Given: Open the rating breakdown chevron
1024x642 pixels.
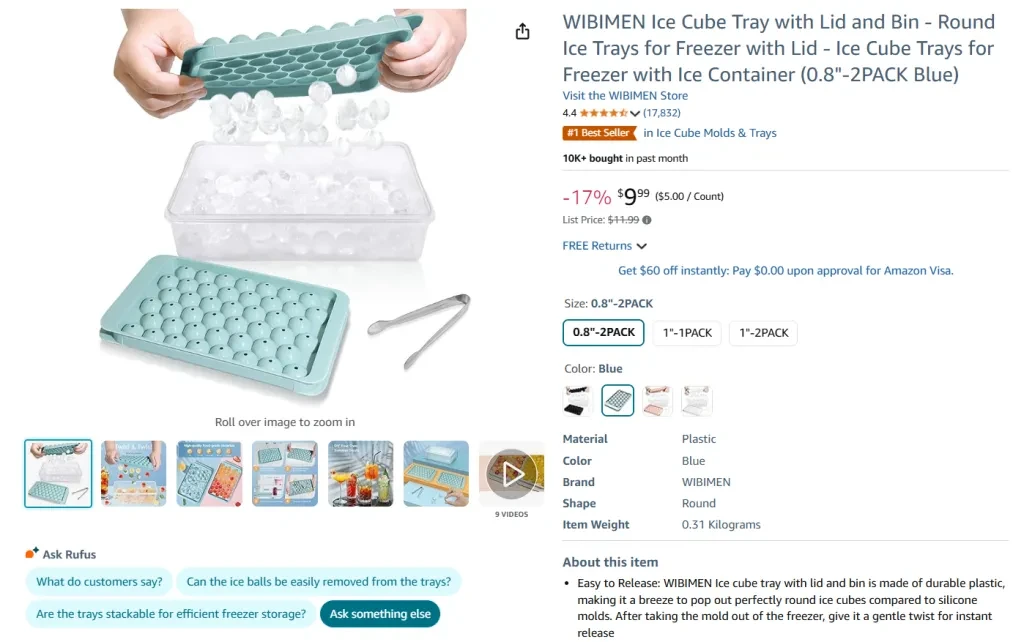Looking at the screenshot, I should pos(635,114).
